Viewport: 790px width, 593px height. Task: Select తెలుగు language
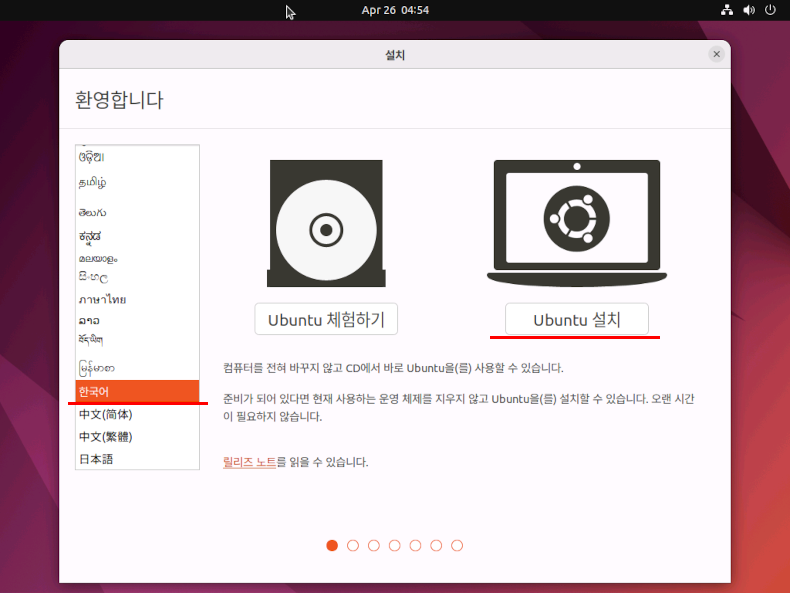(137, 212)
